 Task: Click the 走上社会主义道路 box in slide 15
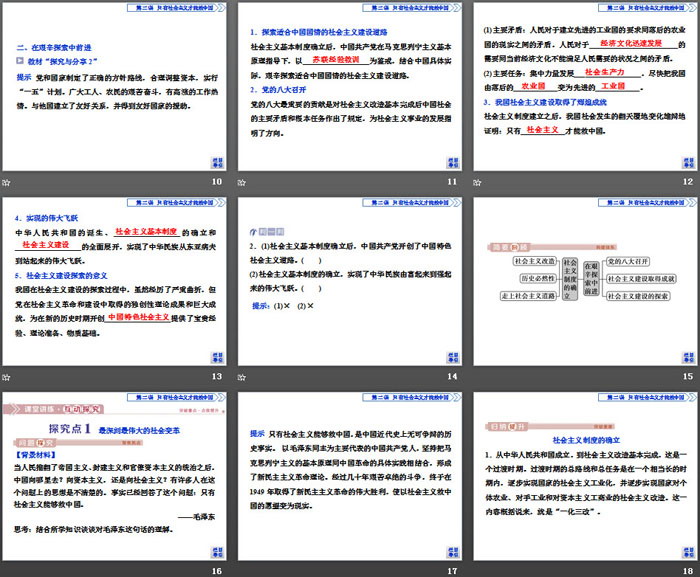pyautogui.click(x=528, y=296)
